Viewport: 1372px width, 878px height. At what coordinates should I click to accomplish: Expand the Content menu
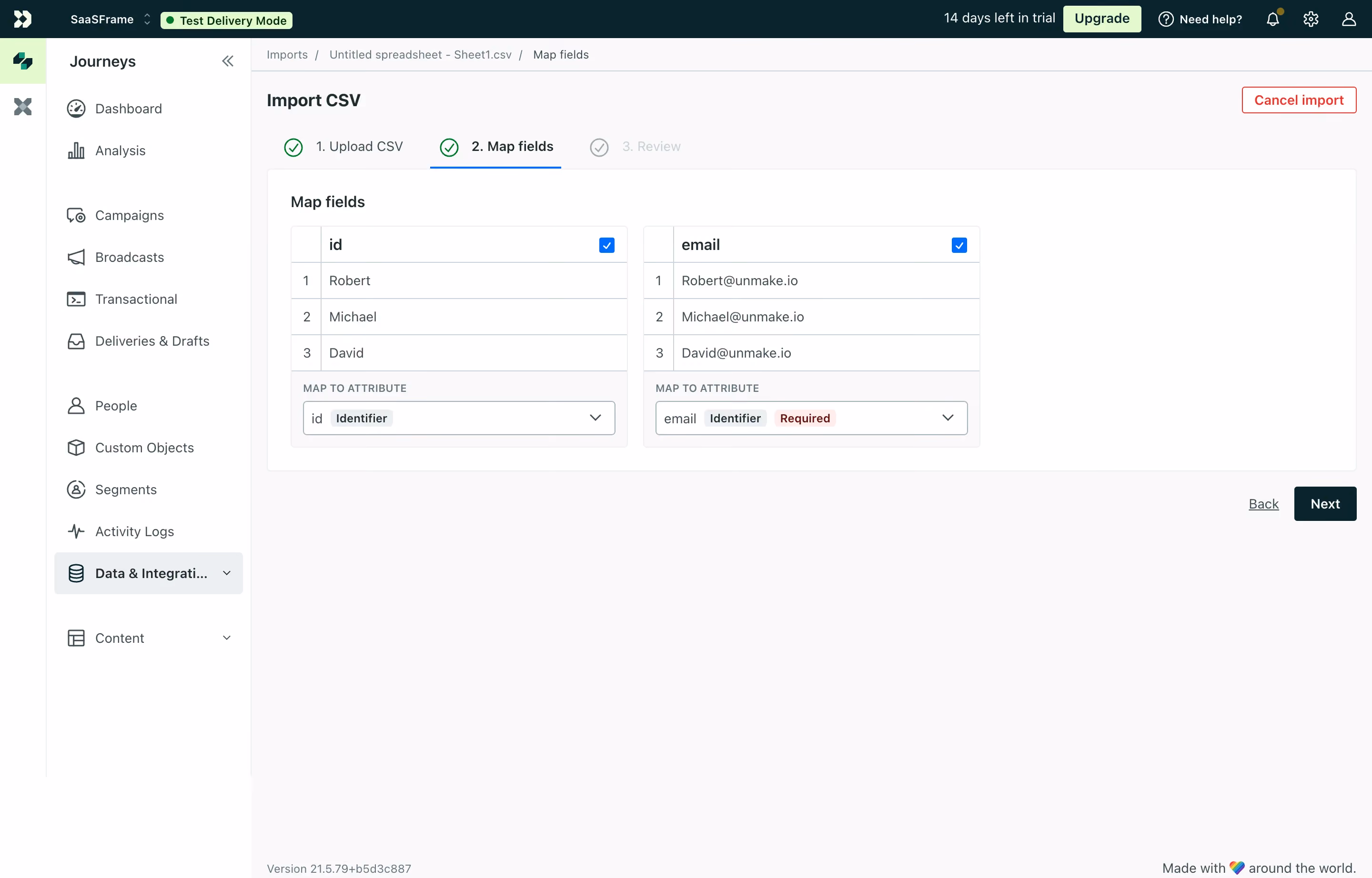pos(148,638)
